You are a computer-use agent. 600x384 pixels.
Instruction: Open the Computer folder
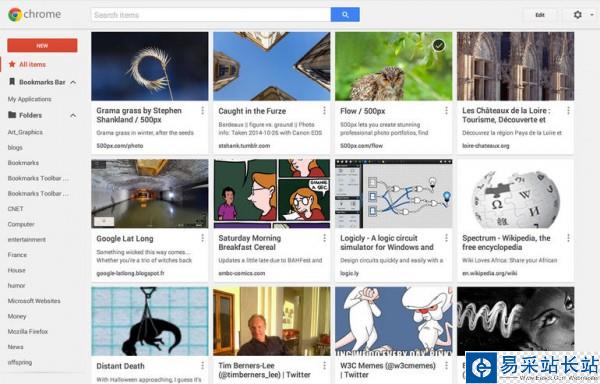21,224
